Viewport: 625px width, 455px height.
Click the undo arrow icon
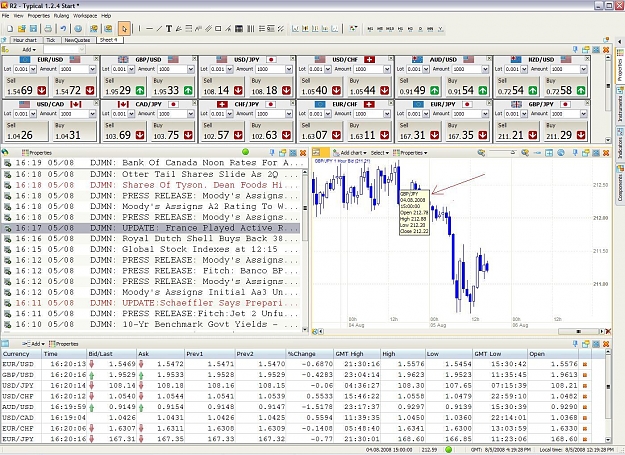63,29
